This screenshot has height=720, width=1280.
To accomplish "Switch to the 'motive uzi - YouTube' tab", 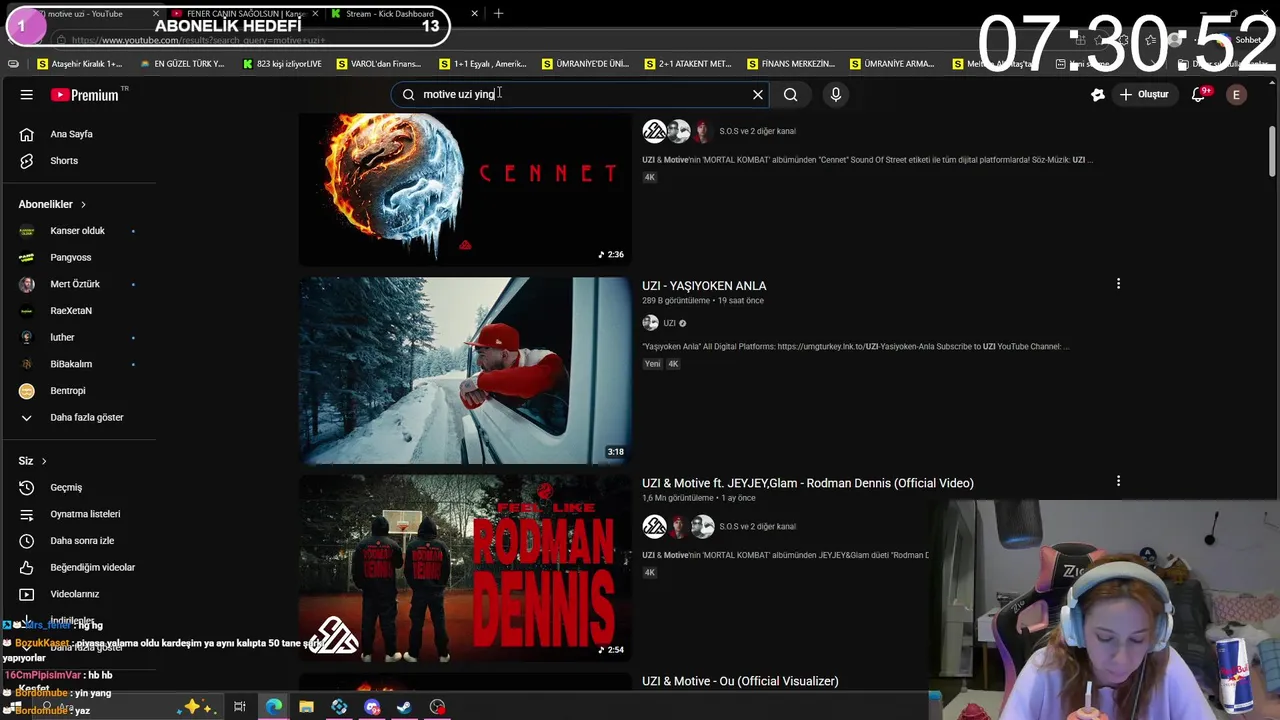I will pyautogui.click(x=85, y=14).
